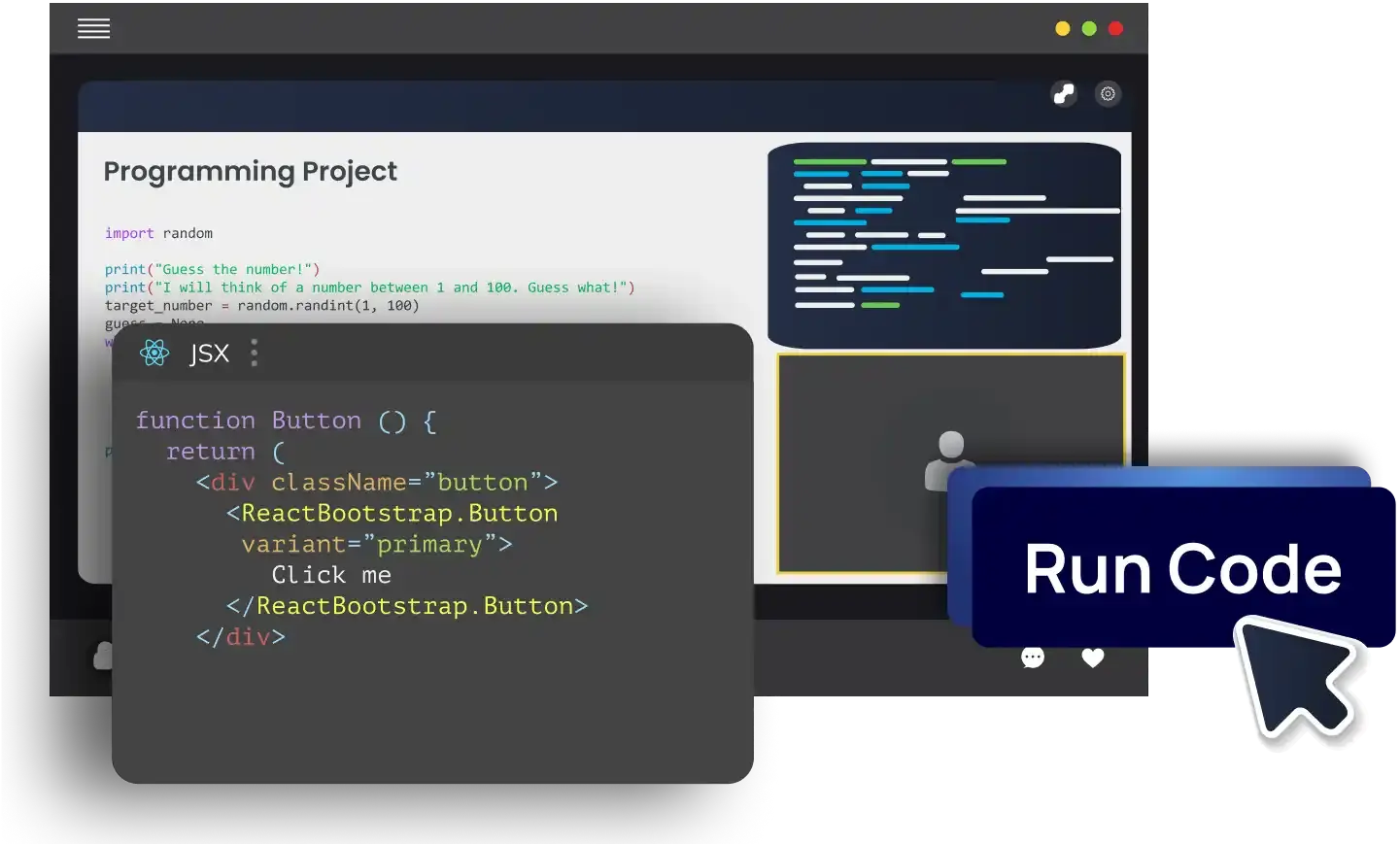Screen dimensions: 1400x844
Task: Click the person avatar placeholder in the preview frame
Action: pyautogui.click(x=949, y=461)
